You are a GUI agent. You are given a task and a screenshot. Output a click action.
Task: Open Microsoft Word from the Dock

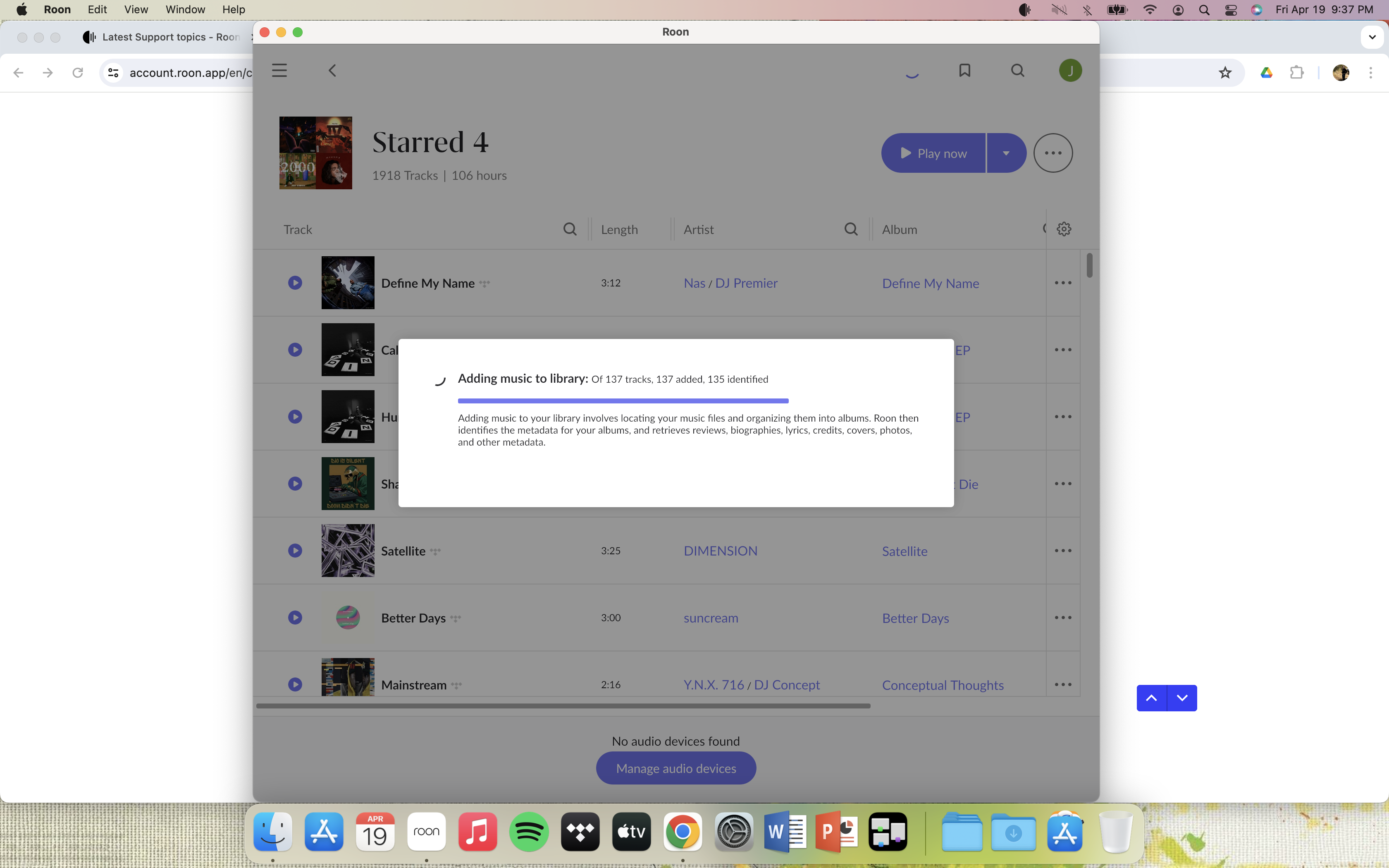785,831
